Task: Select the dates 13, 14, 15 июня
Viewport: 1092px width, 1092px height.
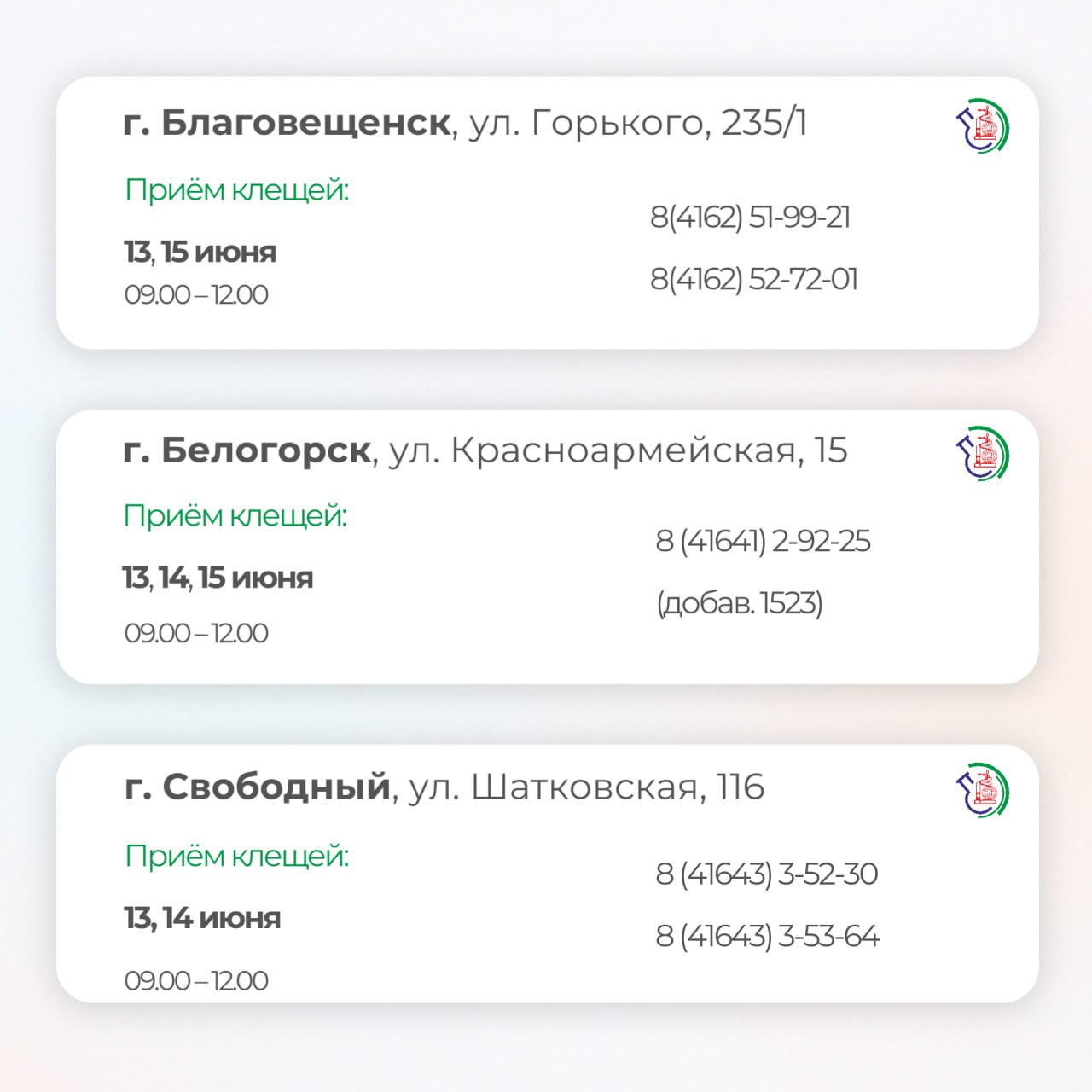Action: tap(218, 578)
